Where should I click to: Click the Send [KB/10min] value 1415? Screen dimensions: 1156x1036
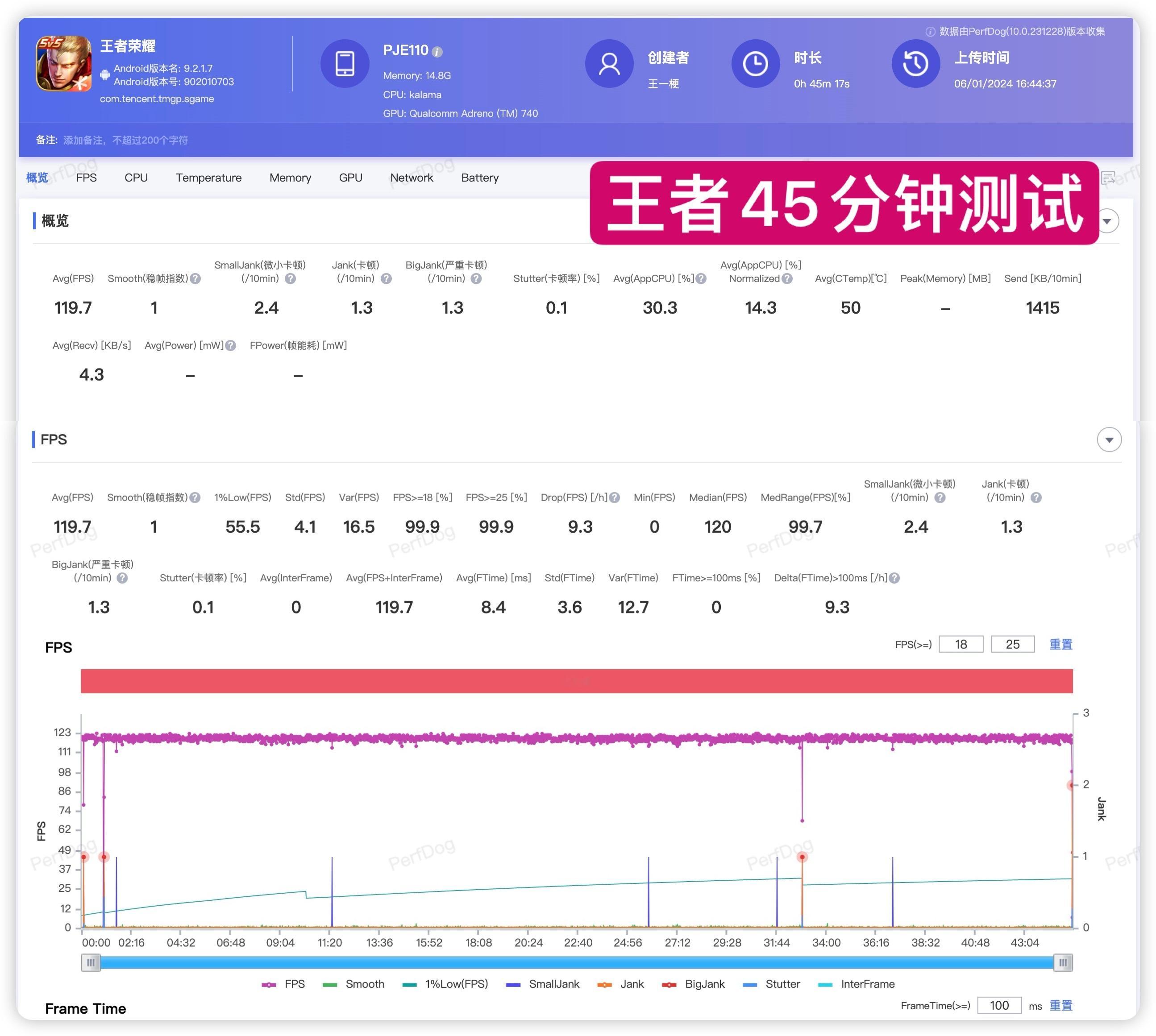click(1043, 308)
